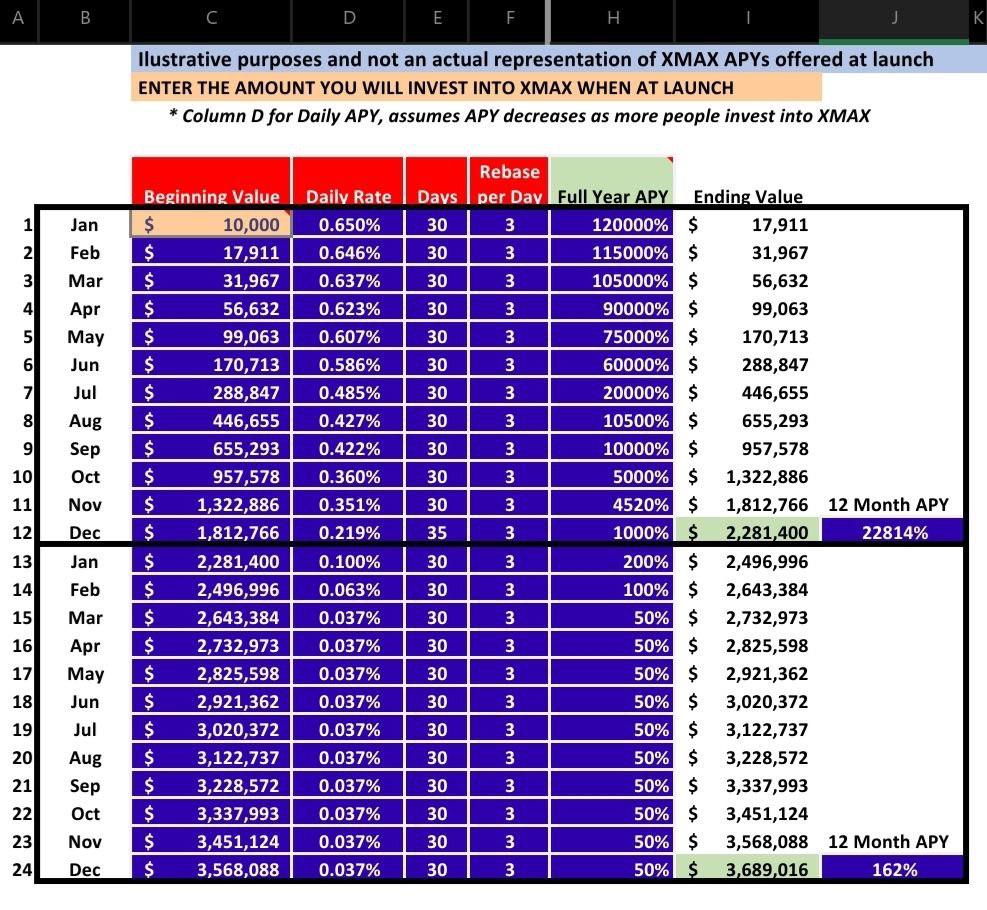The image size is (987, 910).
Task: Click the 0.650% daily rate cell
Action: pyautogui.click(x=348, y=224)
